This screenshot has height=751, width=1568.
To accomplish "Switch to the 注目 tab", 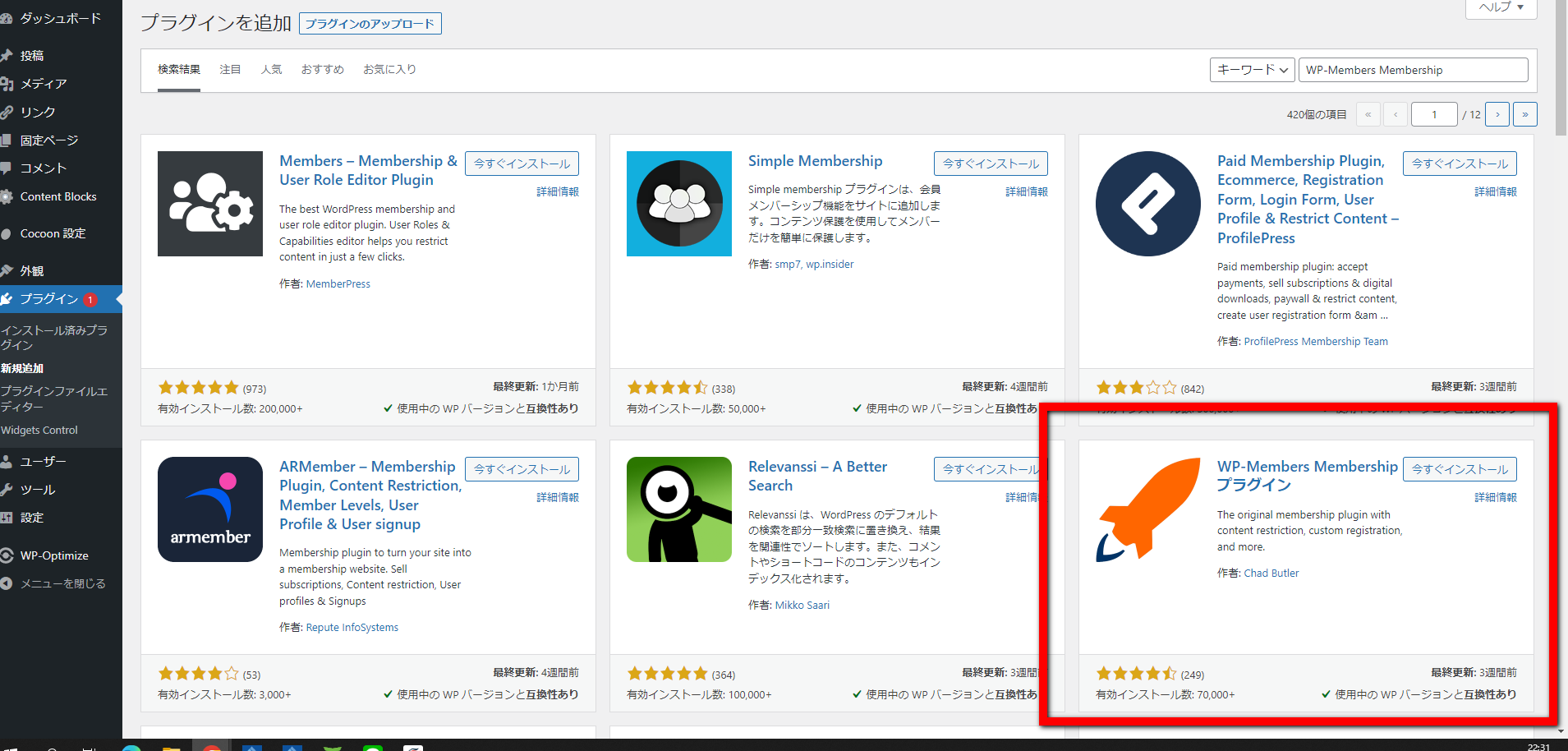I will 230,70.
